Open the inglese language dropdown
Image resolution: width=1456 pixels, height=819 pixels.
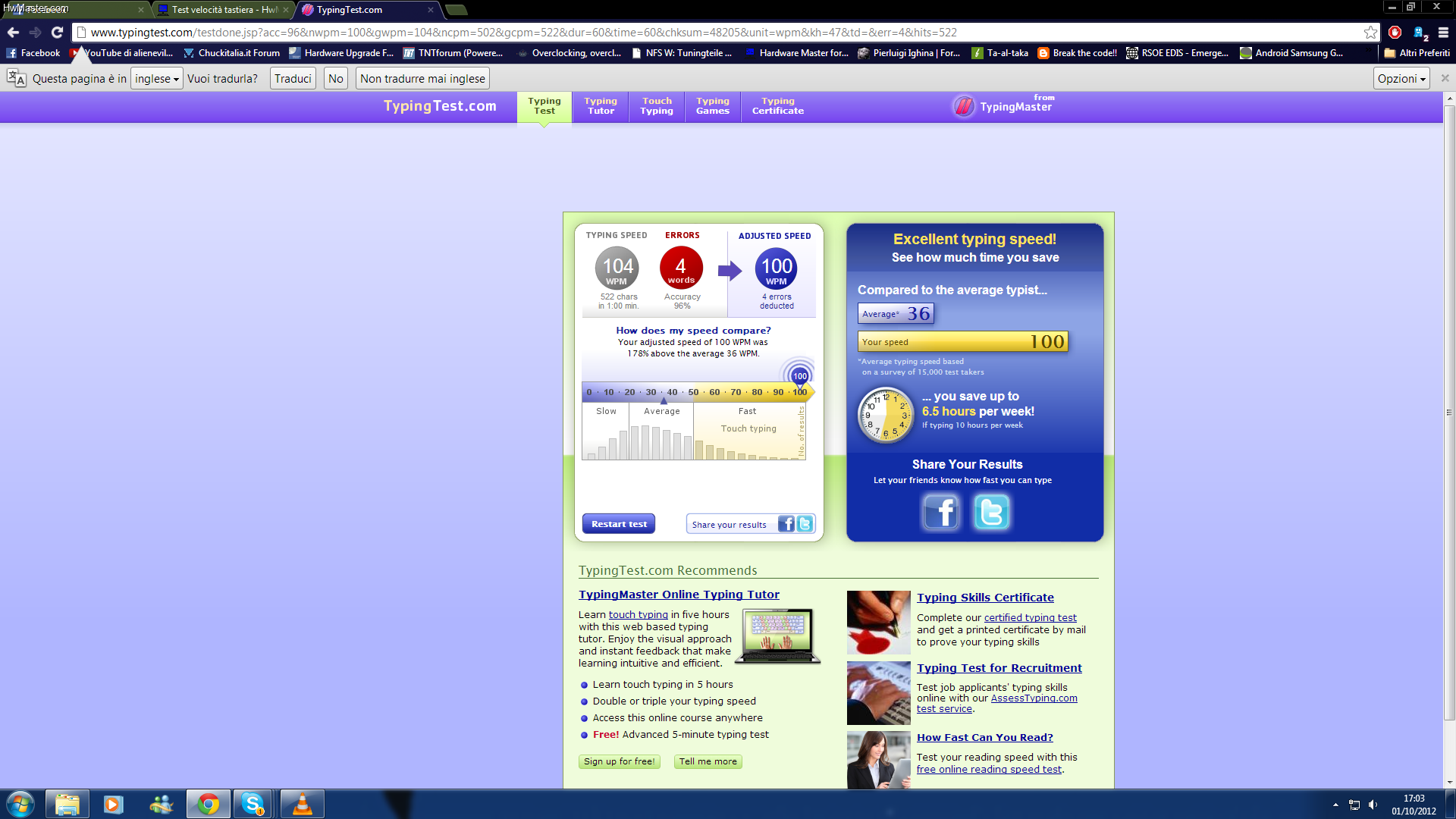157,78
